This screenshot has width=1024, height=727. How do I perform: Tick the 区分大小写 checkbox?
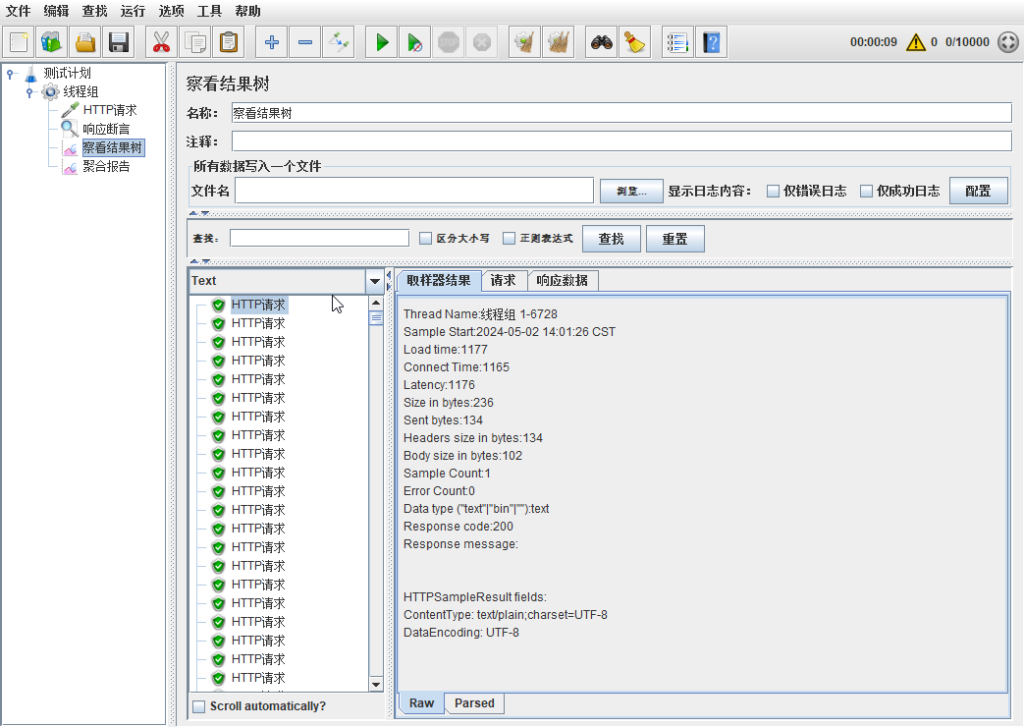tap(425, 239)
